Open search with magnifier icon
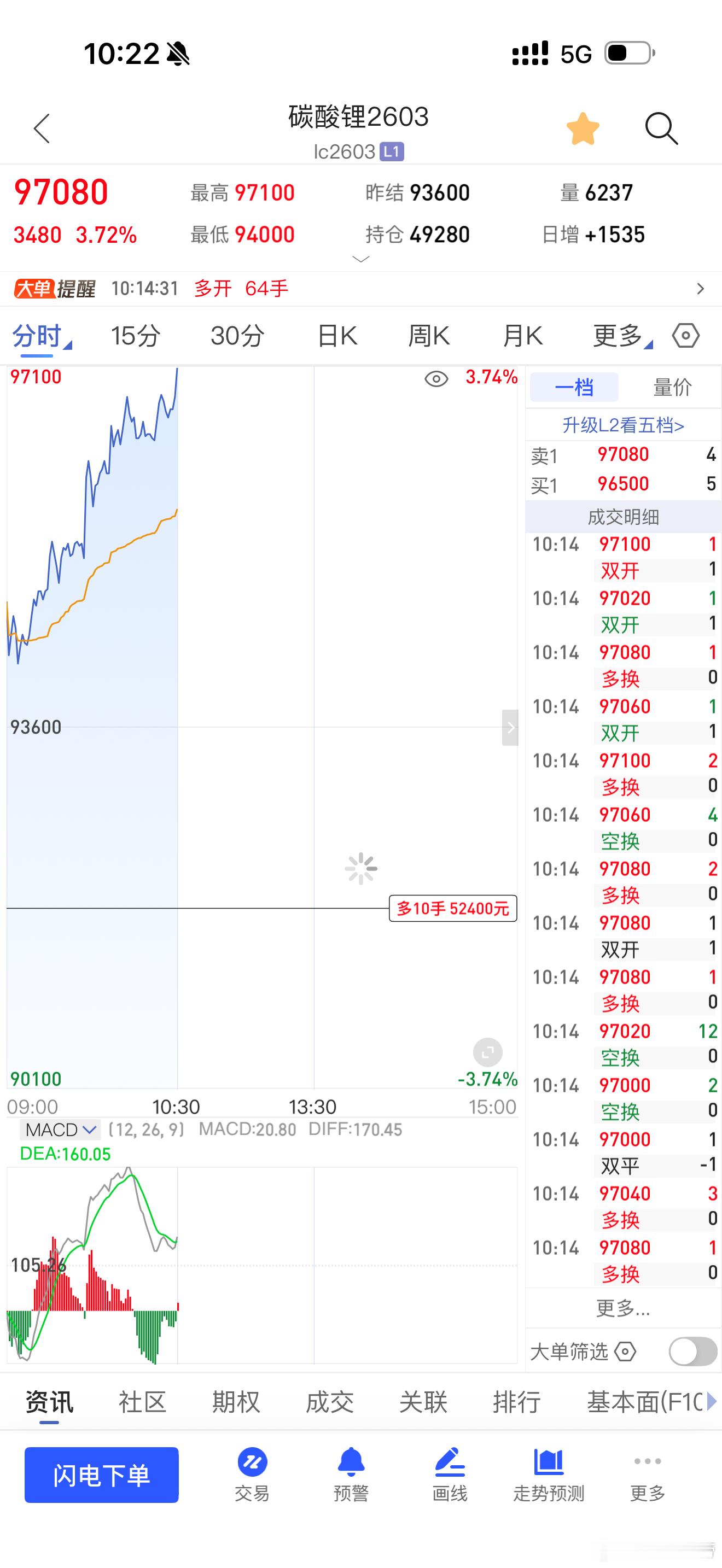Viewport: 722px width, 1568px height. click(x=661, y=128)
